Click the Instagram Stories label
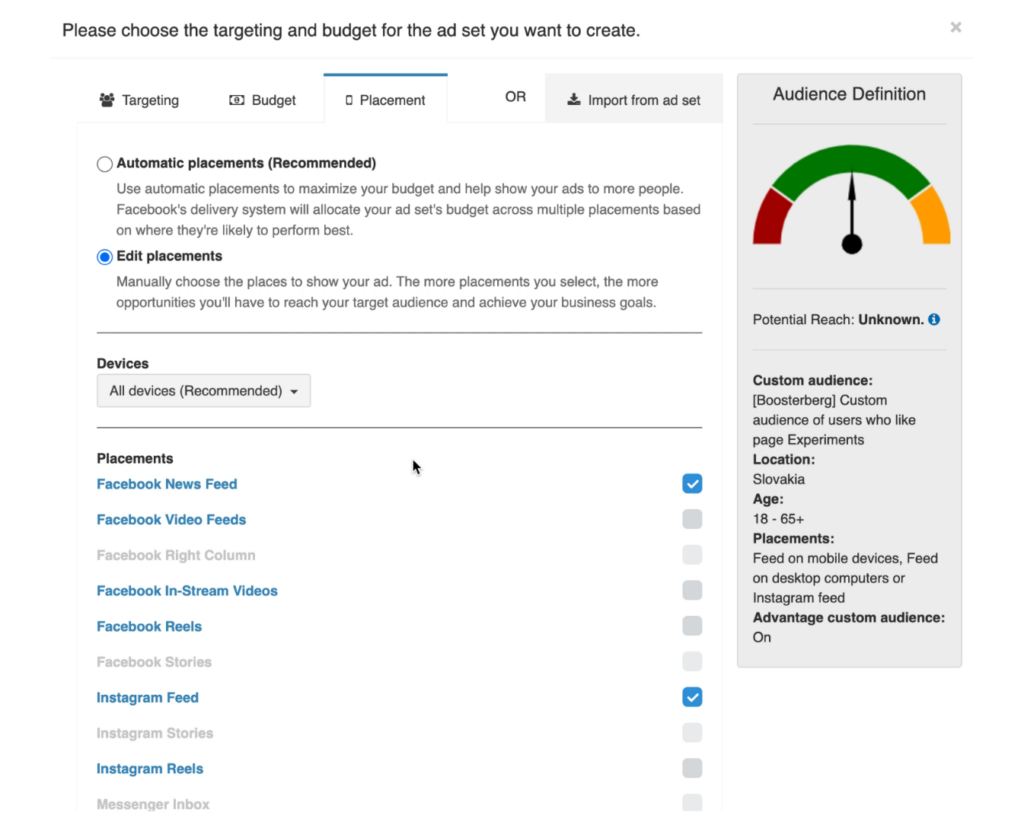Screen dimensions: 1024x822 (x=155, y=733)
